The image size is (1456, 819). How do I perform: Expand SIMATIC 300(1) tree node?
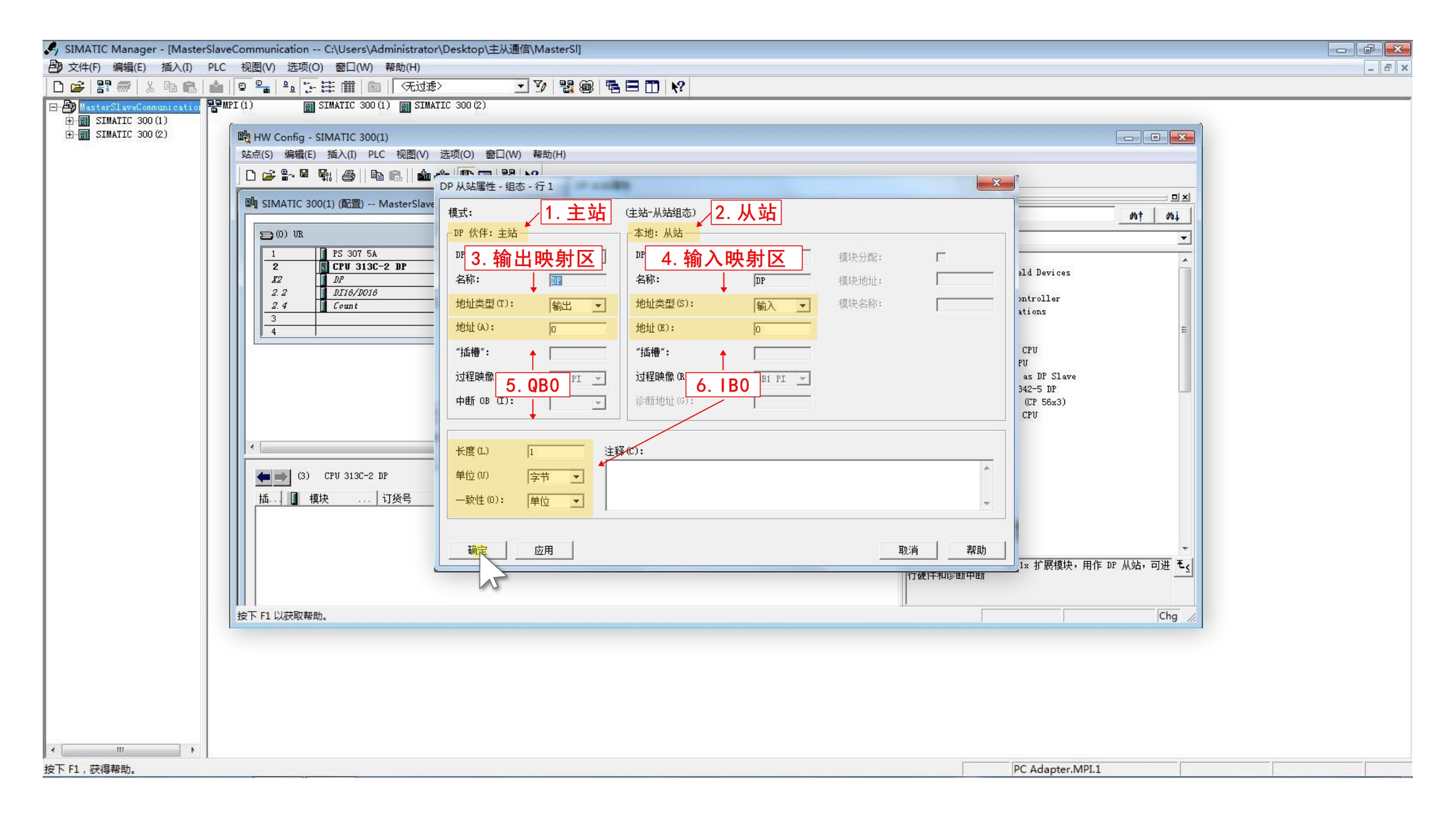70,121
